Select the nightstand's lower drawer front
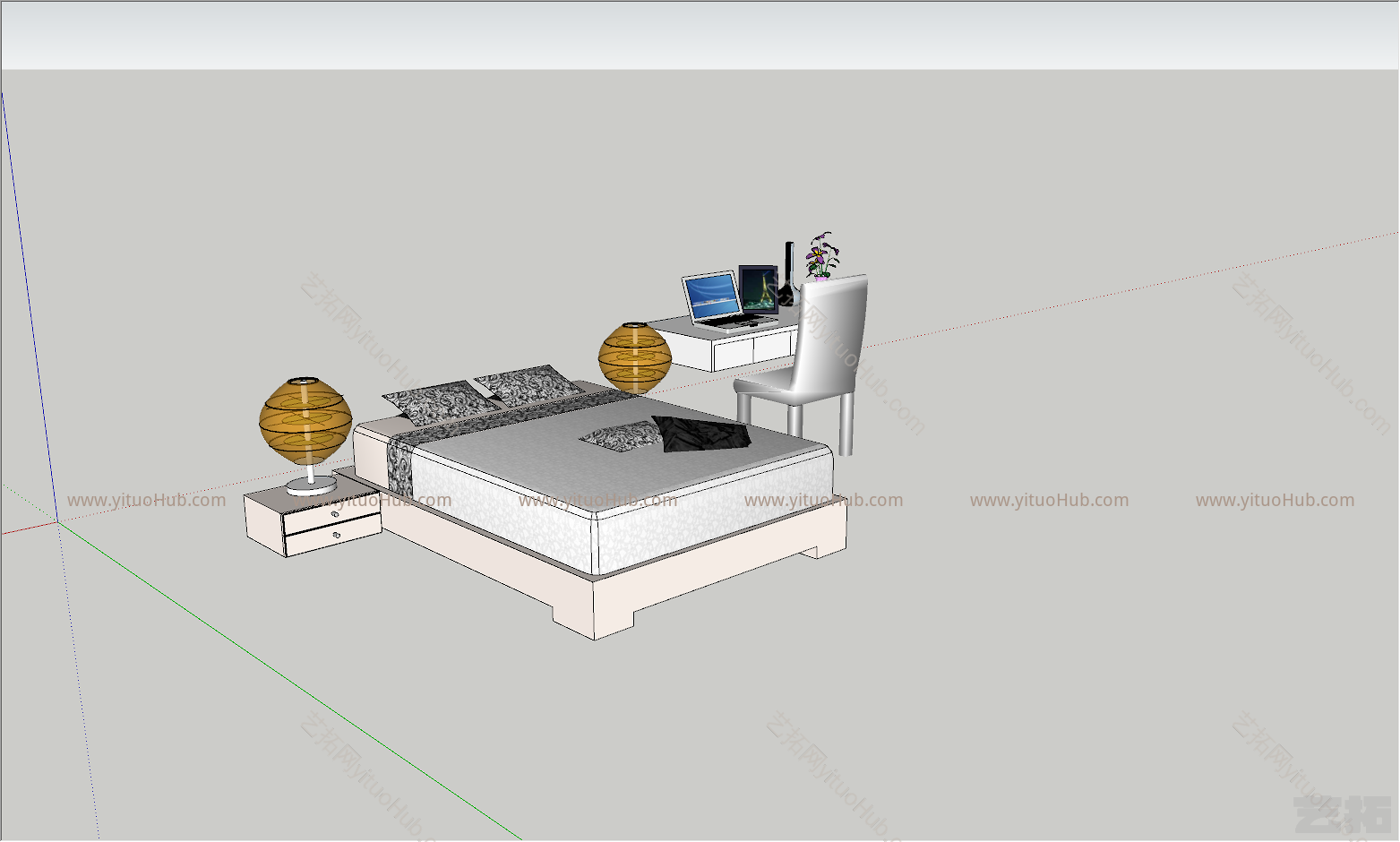1400x842 pixels. [x=333, y=536]
